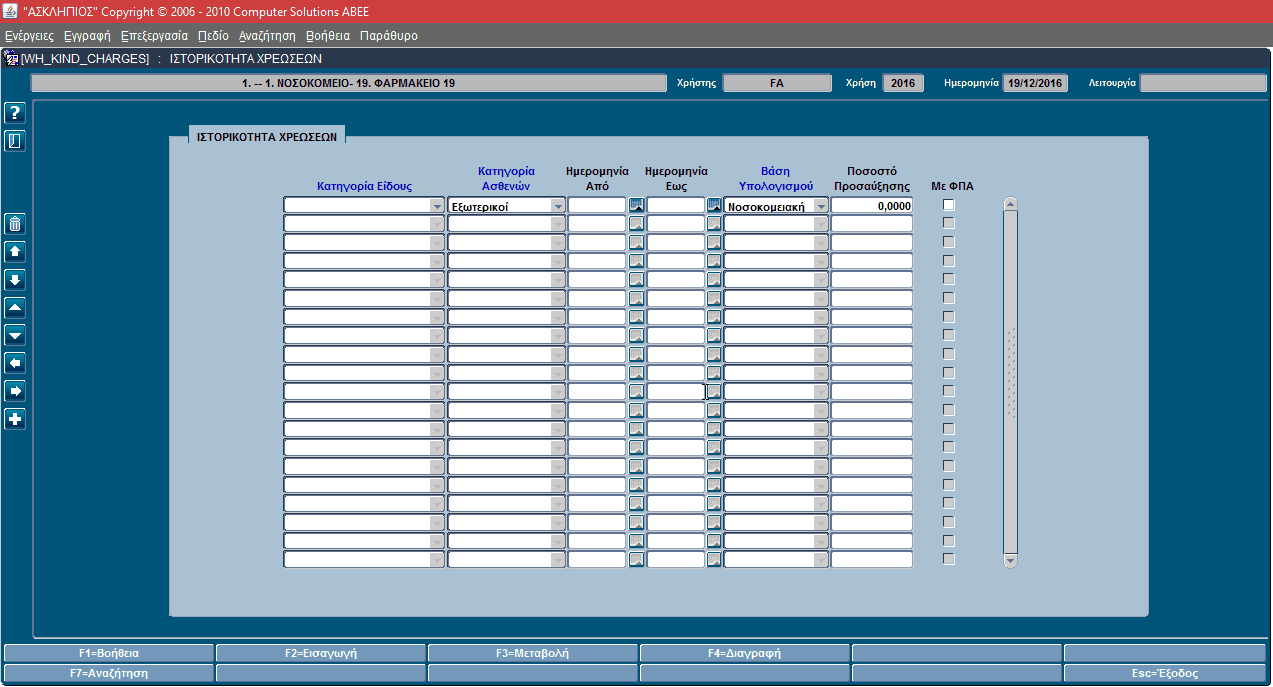Open third row Ημερομηνία Από calendar icon
Image resolution: width=1273 pixels, height=687 pixels.
636,242
